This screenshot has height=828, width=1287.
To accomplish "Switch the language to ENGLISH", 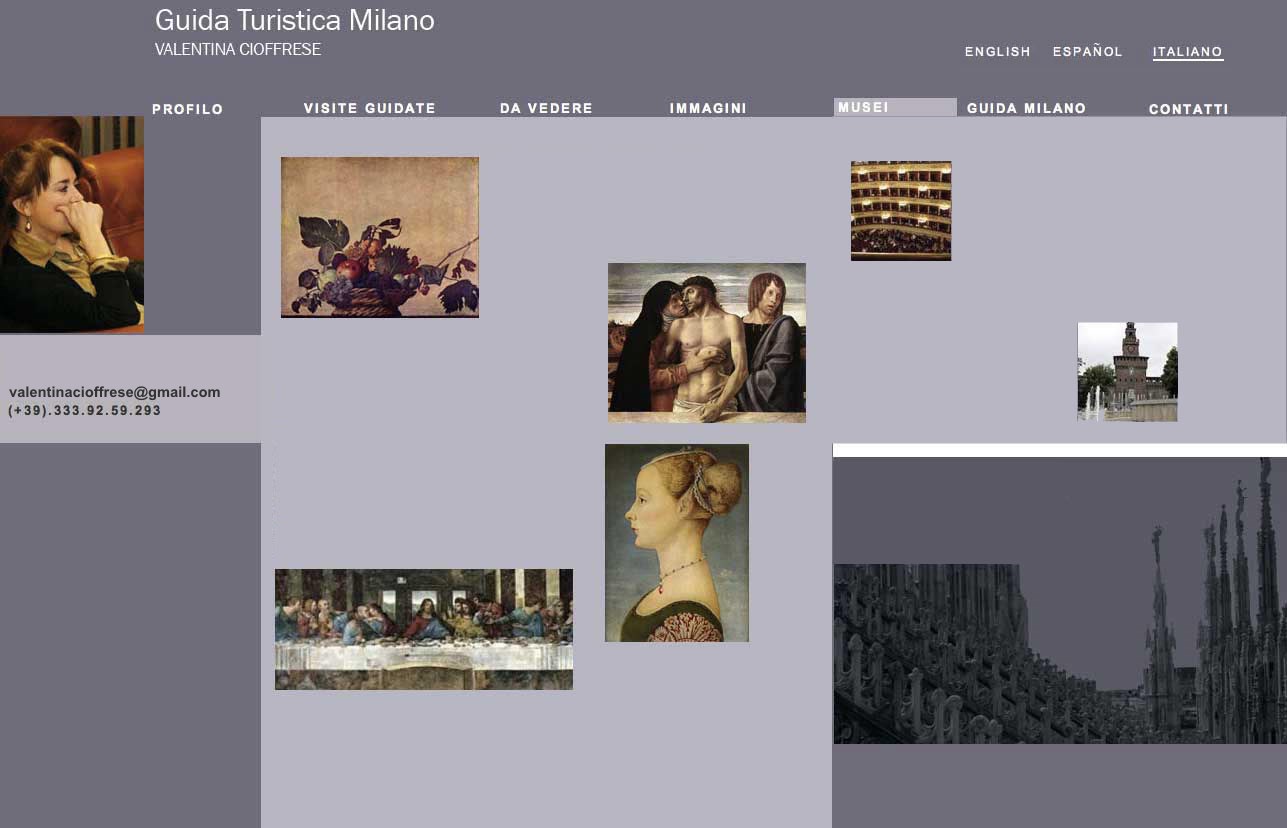I will pyautogui.click(x=997, y=52).
